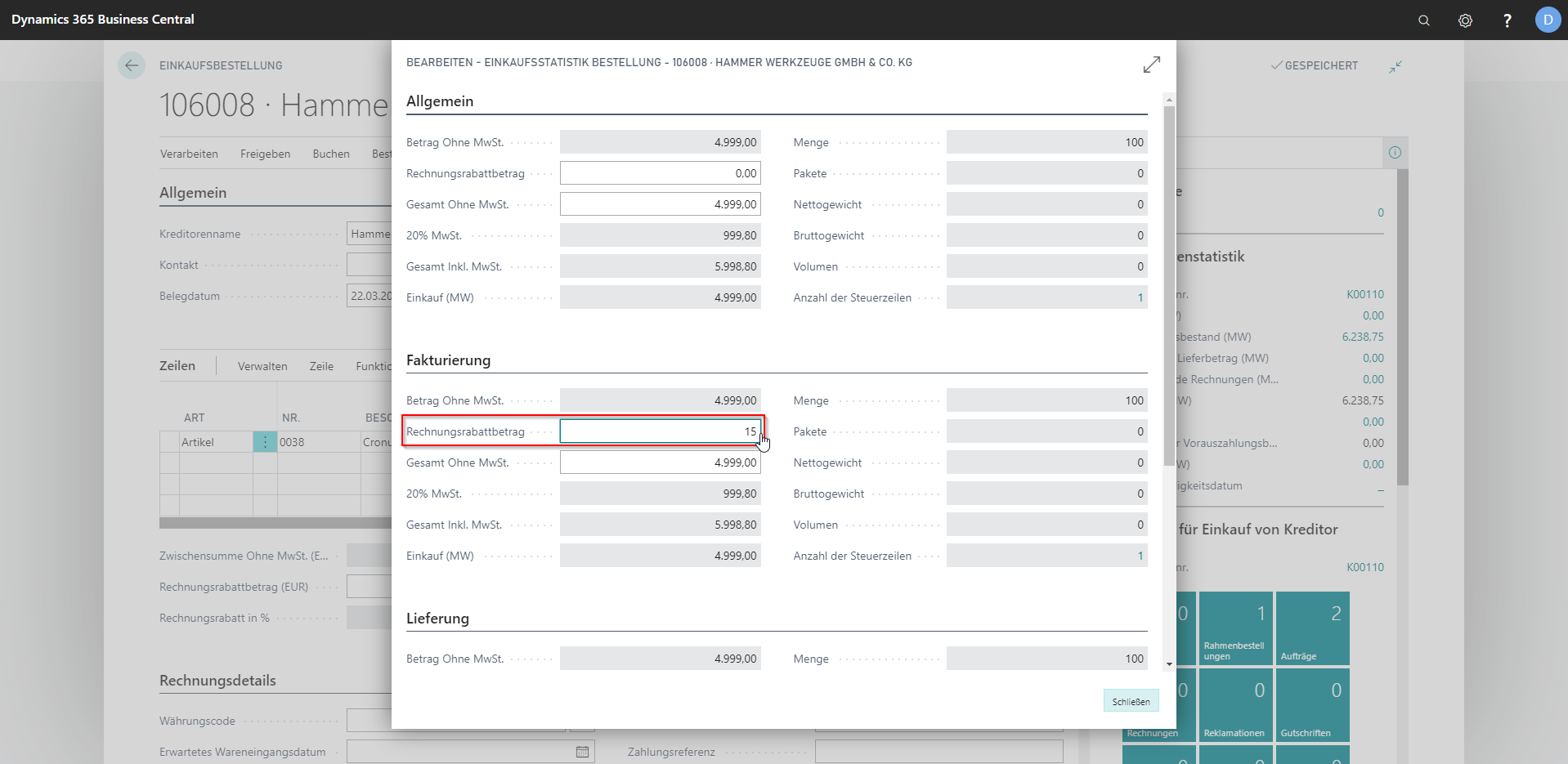Screen dimensions: 1568x764
Task: Click Dynamics 365 Business Central title
Action: pyautogui.click(x=103, y=20)
